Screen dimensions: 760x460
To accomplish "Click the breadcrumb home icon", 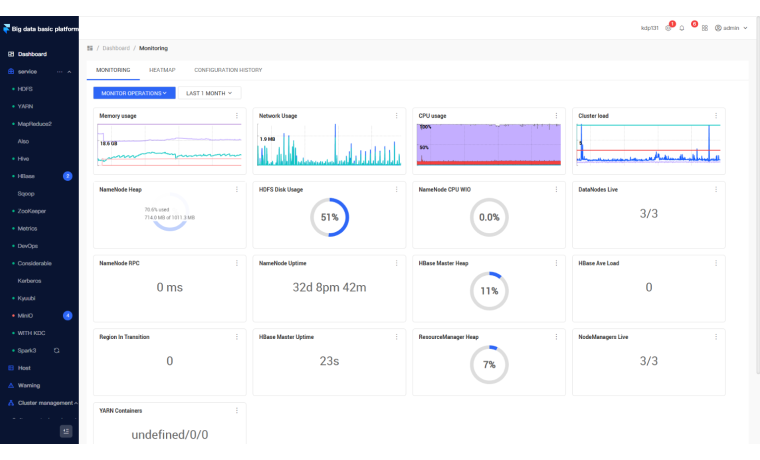I will (x=90, y=48).
